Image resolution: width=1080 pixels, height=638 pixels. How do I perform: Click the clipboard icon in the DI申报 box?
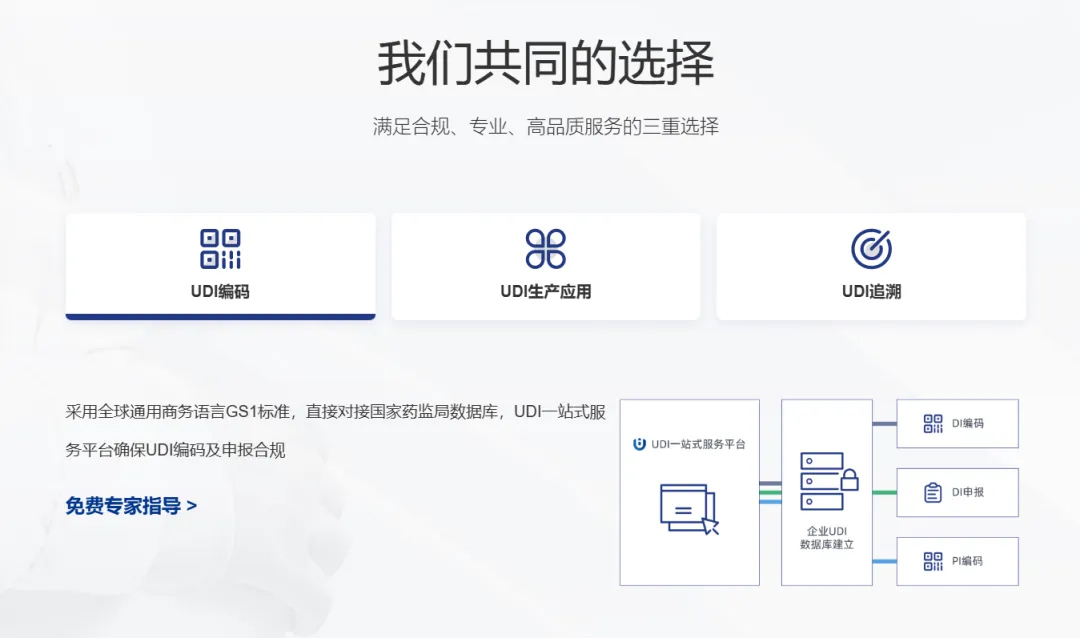pyautogui.click(x=933, y=492)
